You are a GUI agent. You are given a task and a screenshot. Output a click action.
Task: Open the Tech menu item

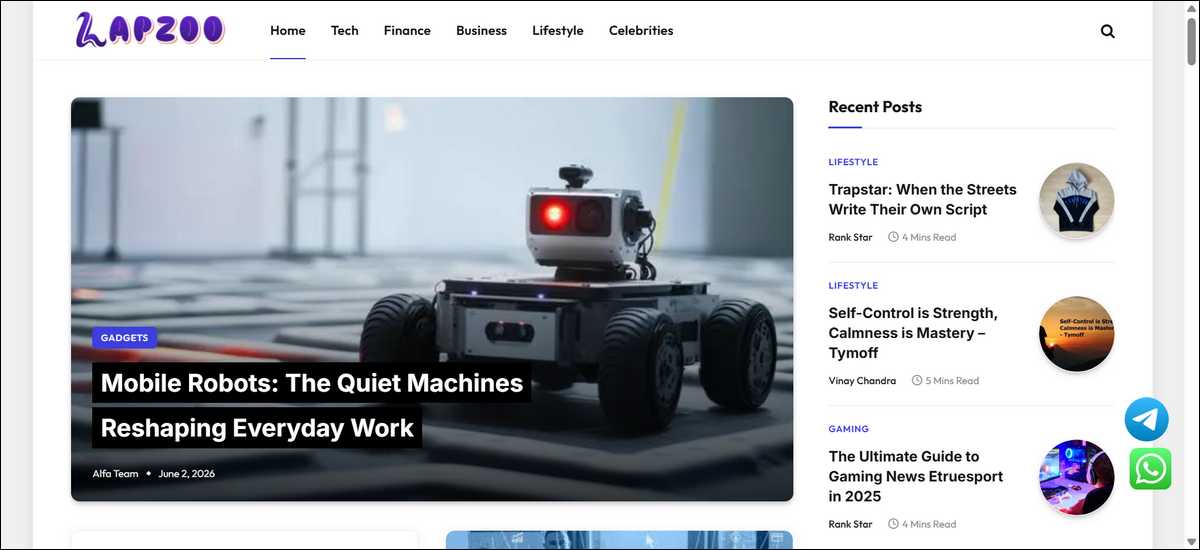345,31
